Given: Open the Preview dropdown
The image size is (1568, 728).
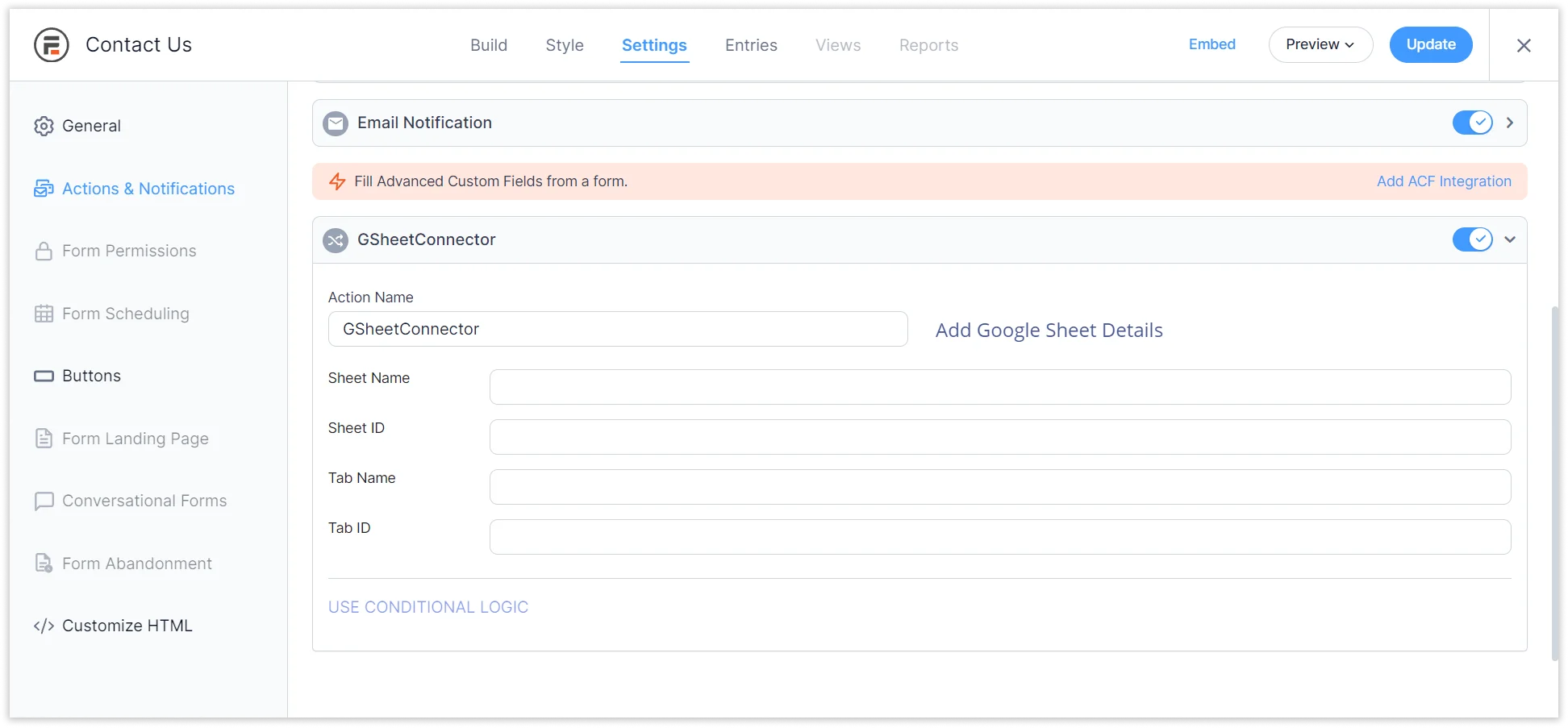Looking at the screenshot, I should (1320, 44).
